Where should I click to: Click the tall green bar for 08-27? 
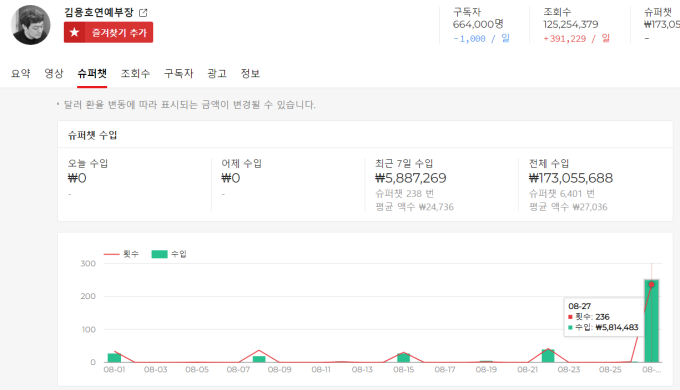pyautogui.click(x=651, y=321)
